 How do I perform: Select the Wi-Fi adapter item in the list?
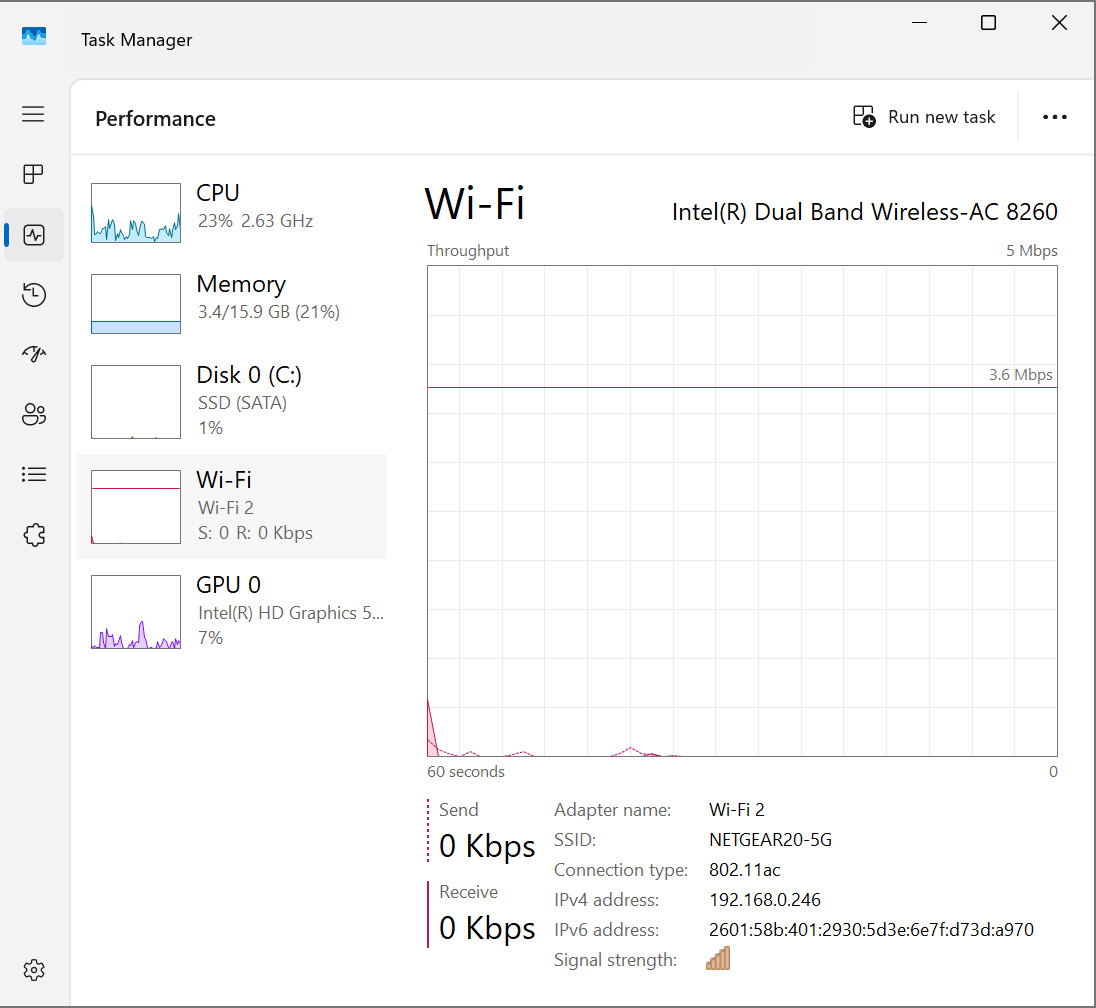click(231, 507)
